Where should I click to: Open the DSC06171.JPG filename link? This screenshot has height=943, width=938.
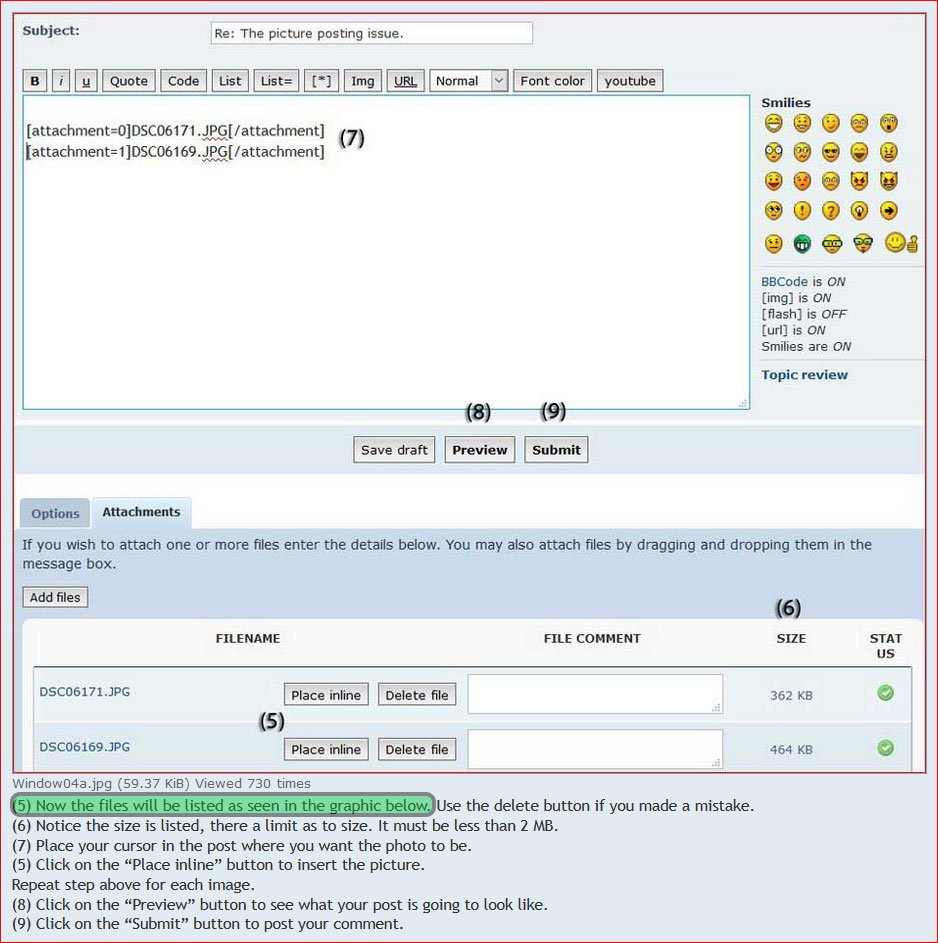(x=85, y=692)
